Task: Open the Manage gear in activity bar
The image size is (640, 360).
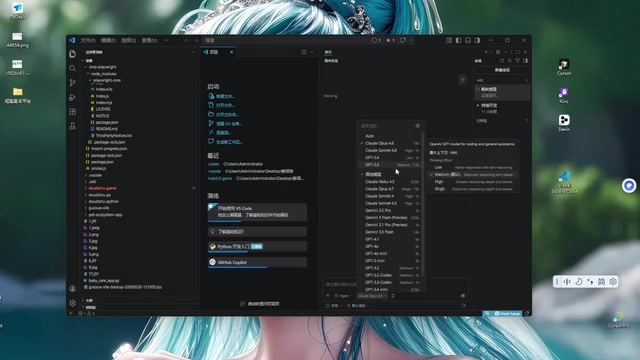Action: [73, 303]
